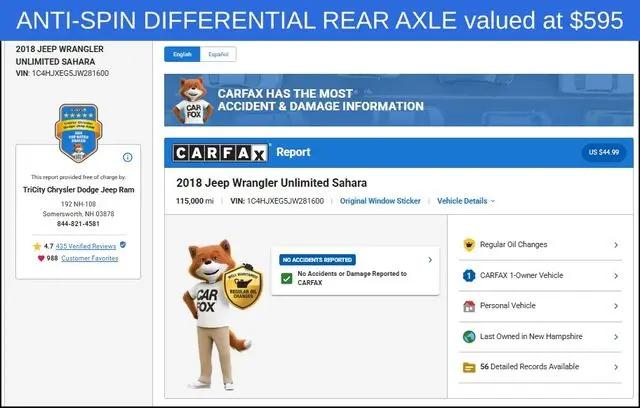The height and width of the screenshot is (408, 640).
Task: Click the US $44.99 price button
Action: [604, 152]
